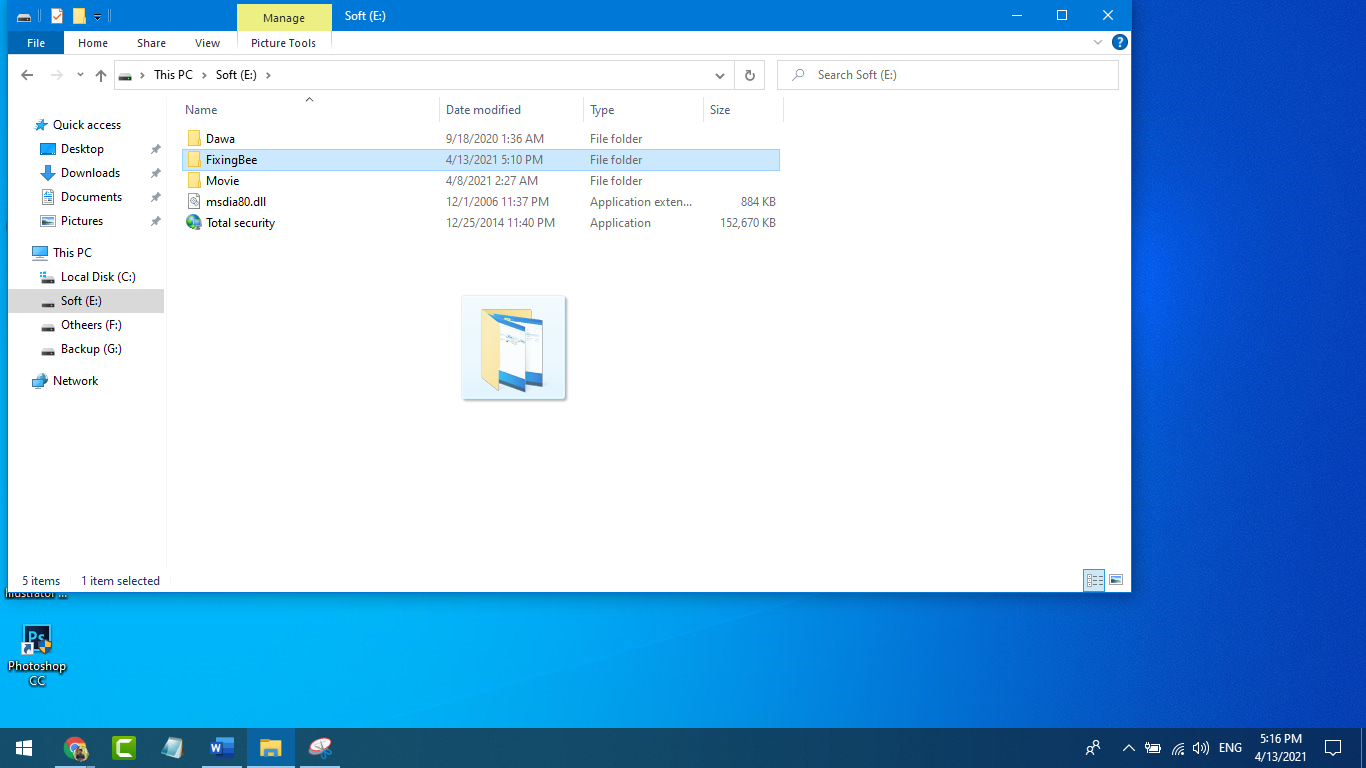Customize Quick Access Toolbar dropdown
Viewport: 1366px width, 768px height.
point(97,17)
